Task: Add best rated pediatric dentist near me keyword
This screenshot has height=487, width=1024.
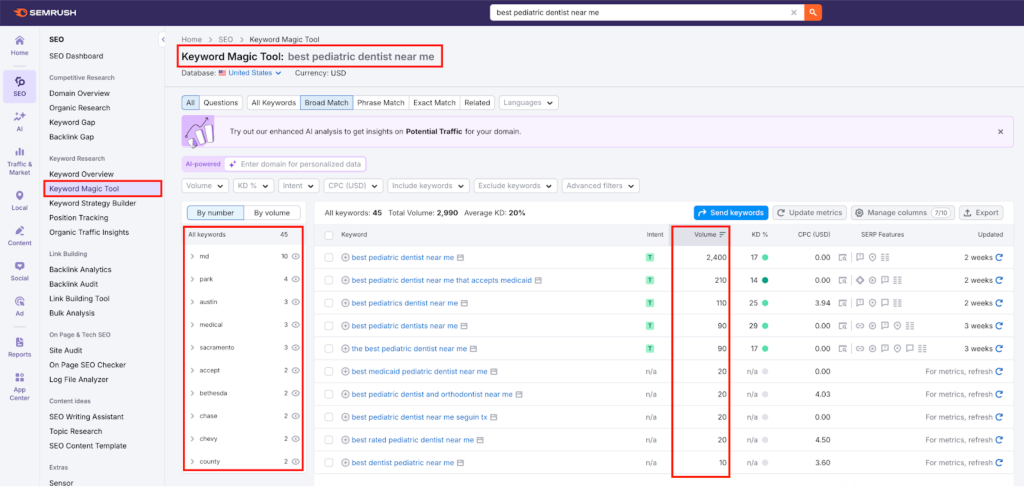Action: [x=345, y=440]
